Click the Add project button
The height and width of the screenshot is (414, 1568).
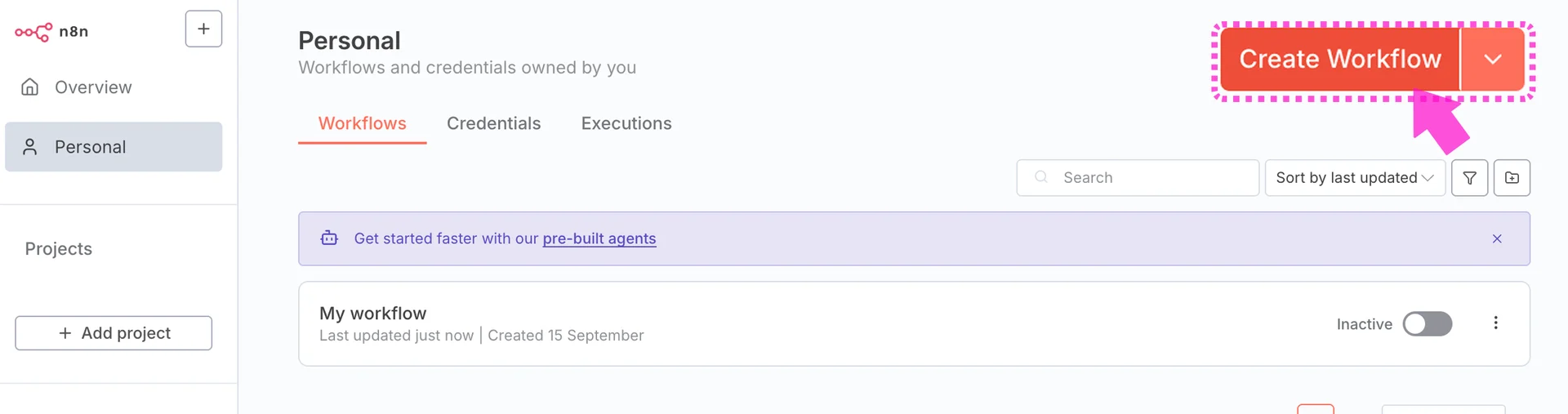pos(114,333)
